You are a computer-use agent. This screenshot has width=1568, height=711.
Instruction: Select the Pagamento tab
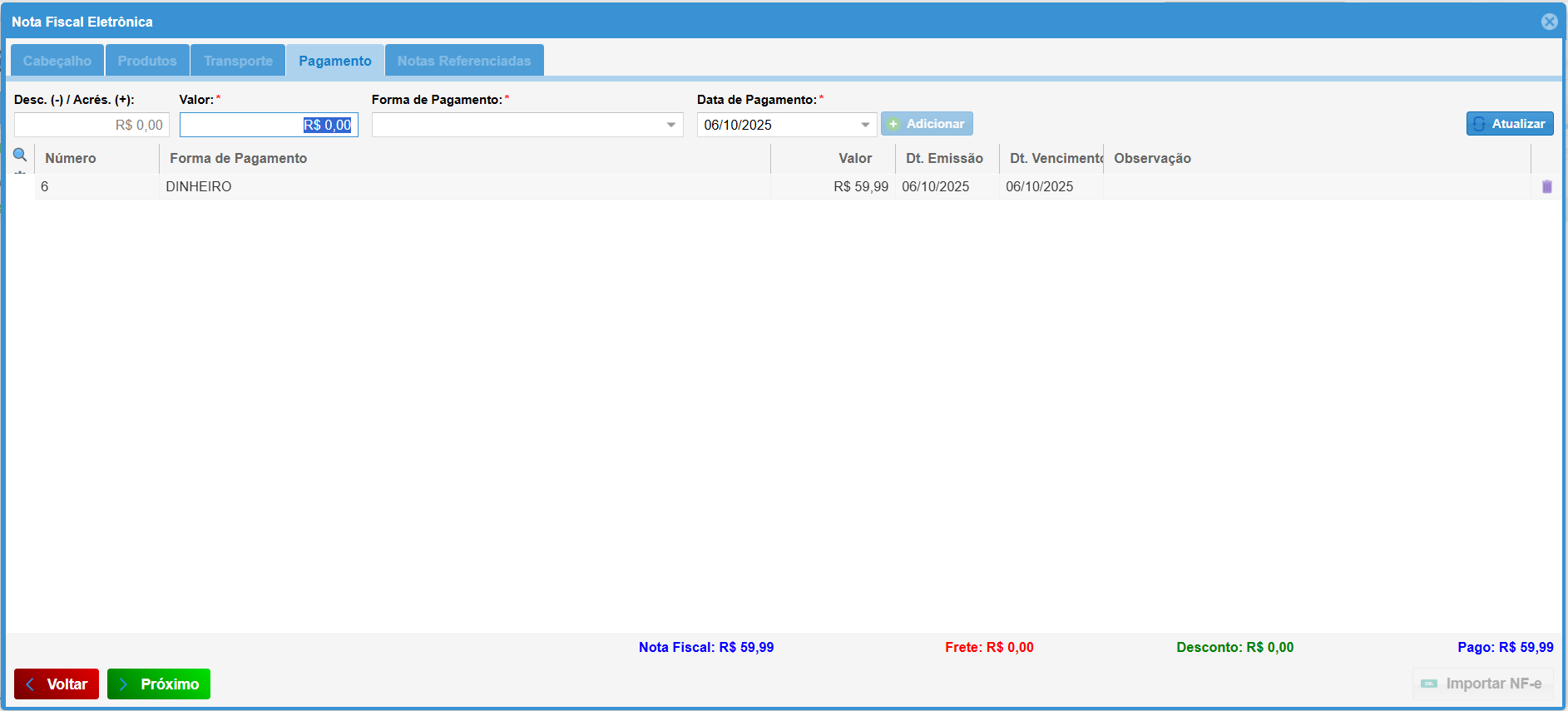335,61
